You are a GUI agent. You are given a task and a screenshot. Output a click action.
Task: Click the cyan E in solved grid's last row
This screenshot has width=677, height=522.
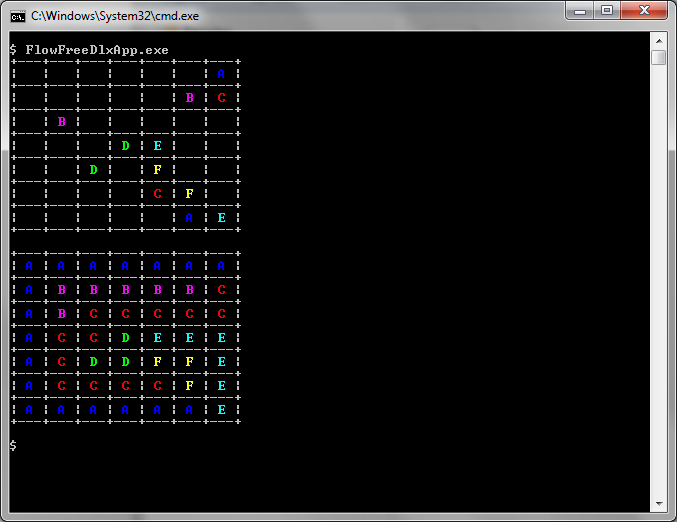pos(221,409)
